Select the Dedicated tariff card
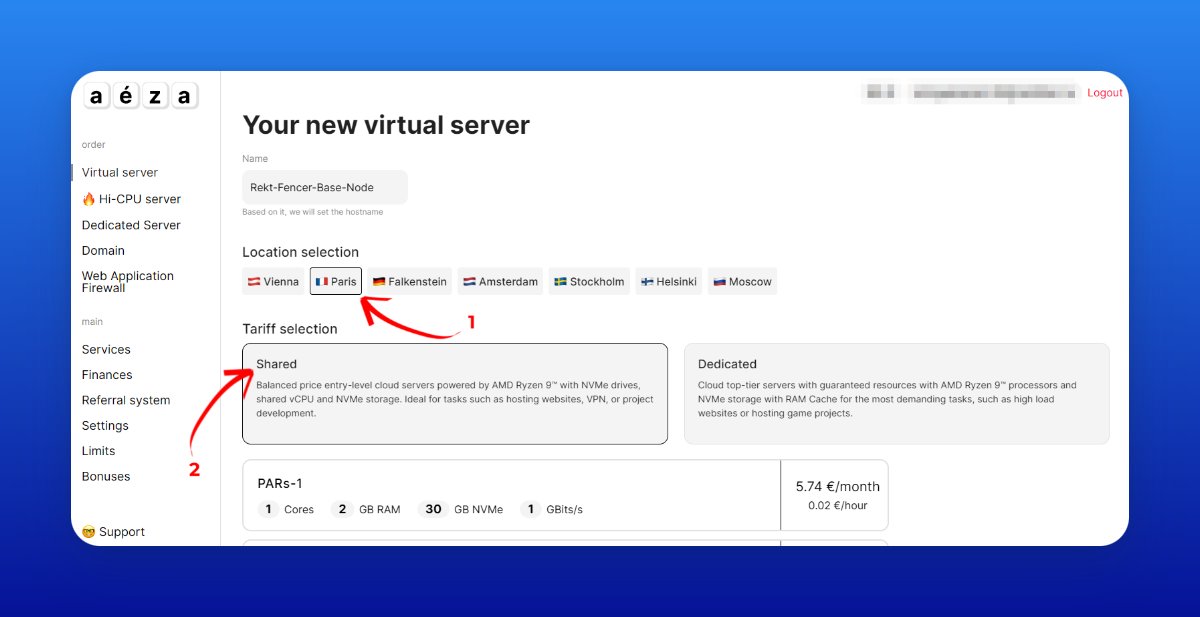1200x617 pixels. [896, 393]
